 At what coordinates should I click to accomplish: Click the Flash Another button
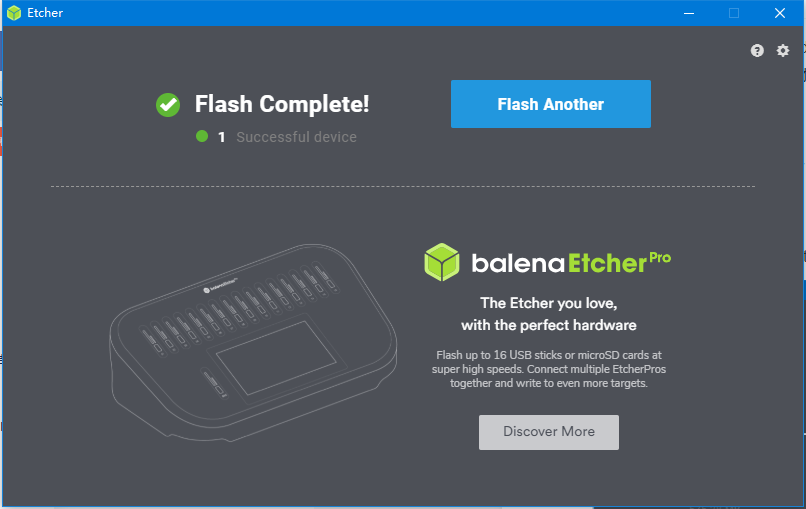pos(551,104)
